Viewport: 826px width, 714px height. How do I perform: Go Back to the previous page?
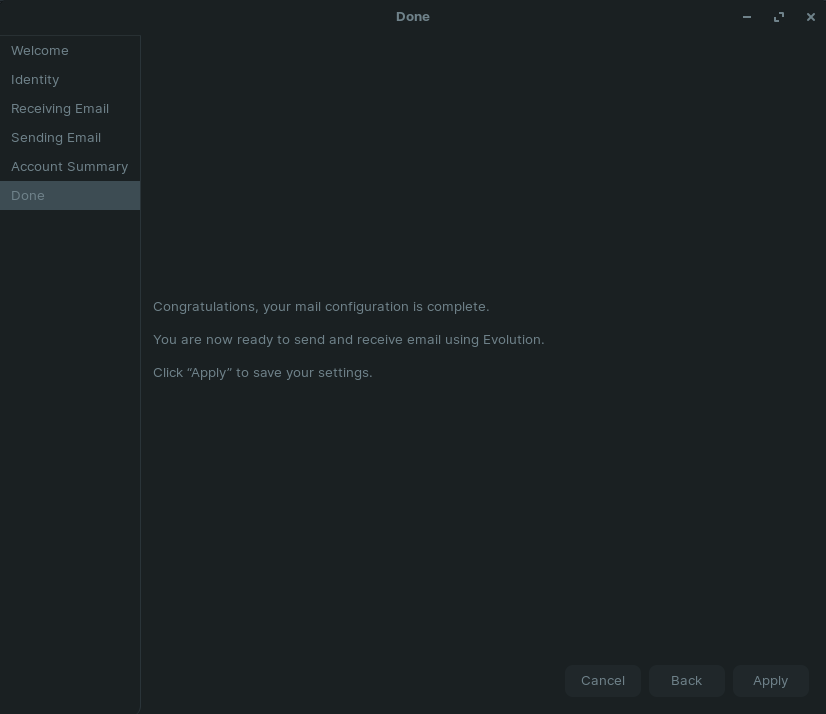(x=686, y=681)
